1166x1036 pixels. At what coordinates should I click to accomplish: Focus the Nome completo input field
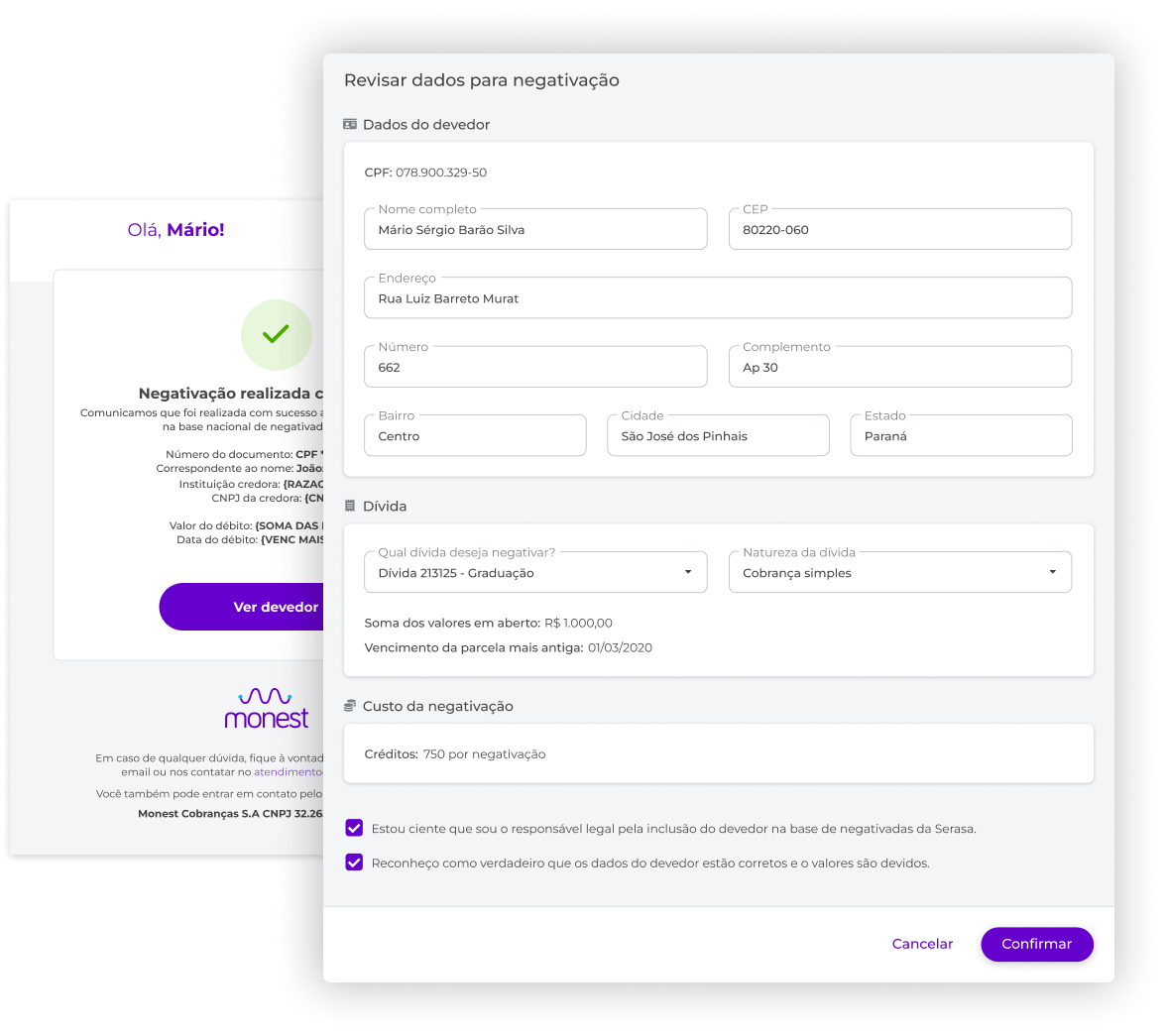coord(535,230)
